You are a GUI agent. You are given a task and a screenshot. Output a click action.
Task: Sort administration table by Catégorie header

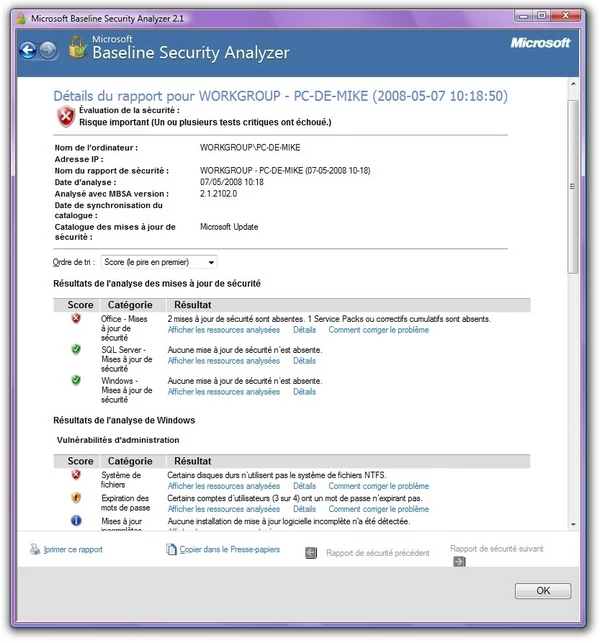(130, 461)
